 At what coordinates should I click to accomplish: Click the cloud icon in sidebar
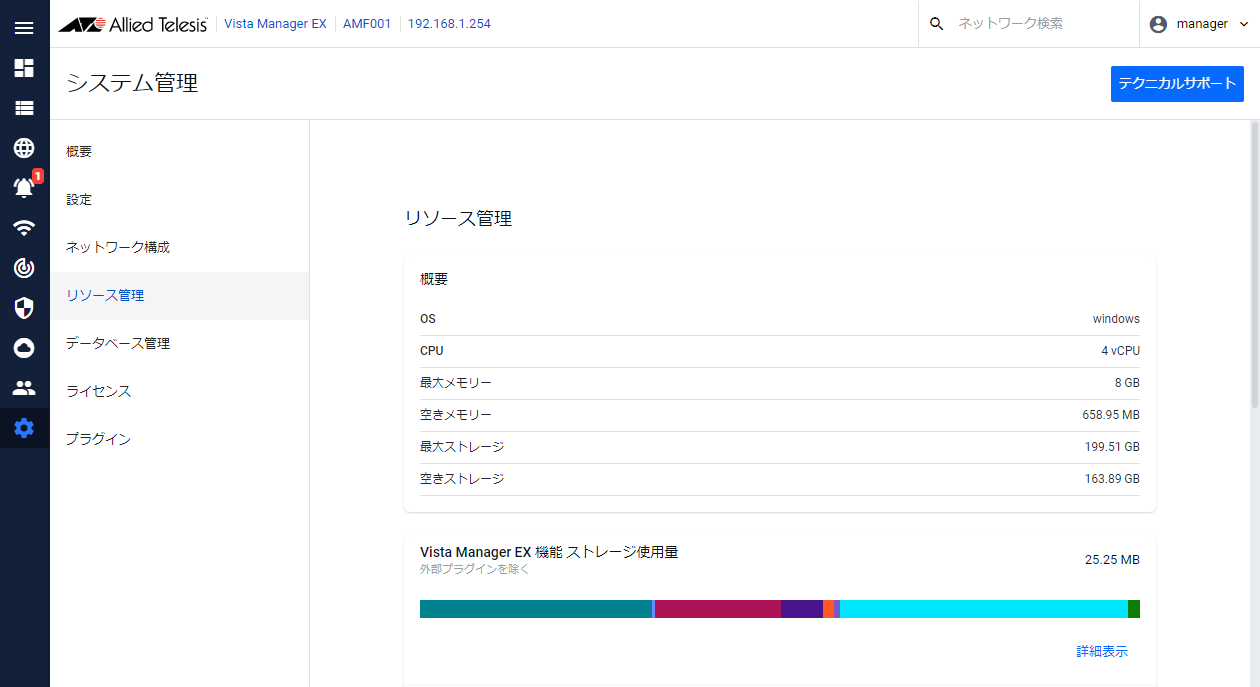pos(24,347)
